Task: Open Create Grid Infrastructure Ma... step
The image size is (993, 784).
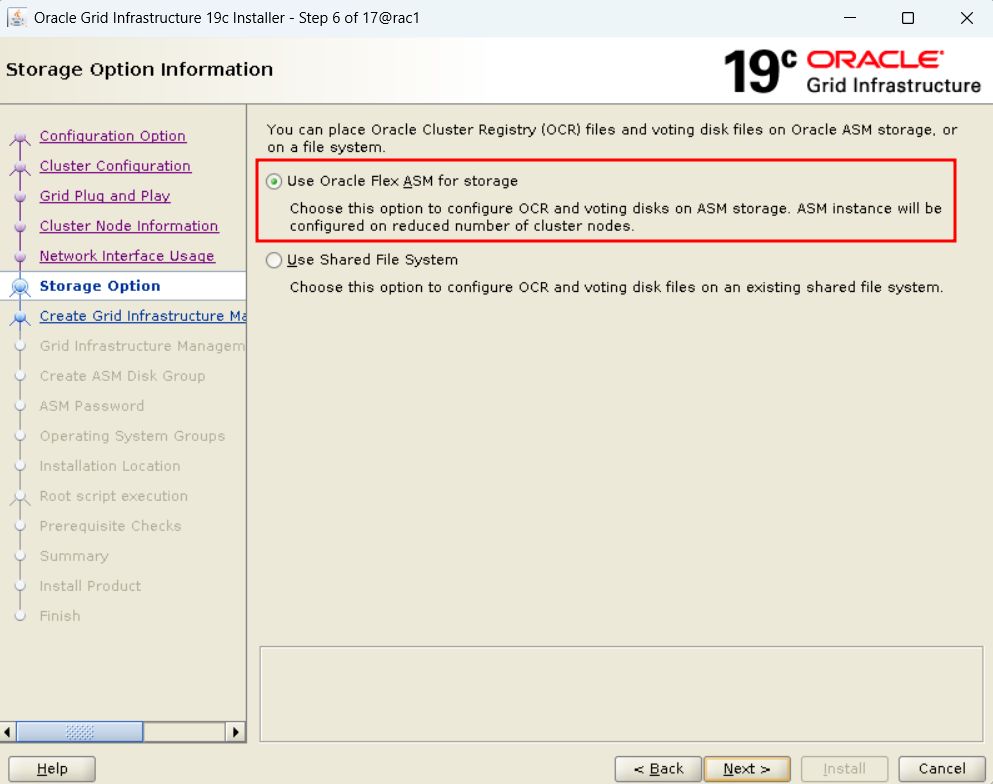Action: (142, 316)
